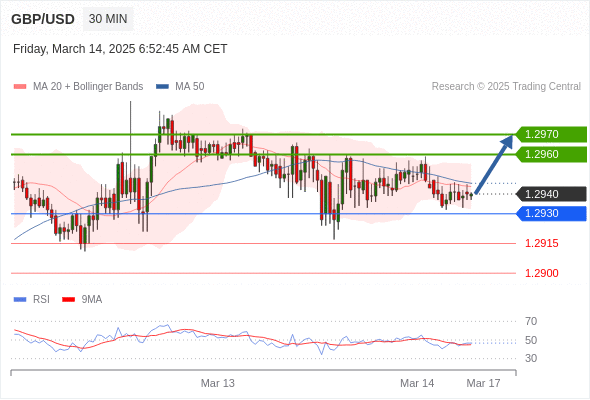This screenshot has width=590, height=400.
Task: Click the MA 50 legend label
Action: pyautogui.click(x=190, y=87)
